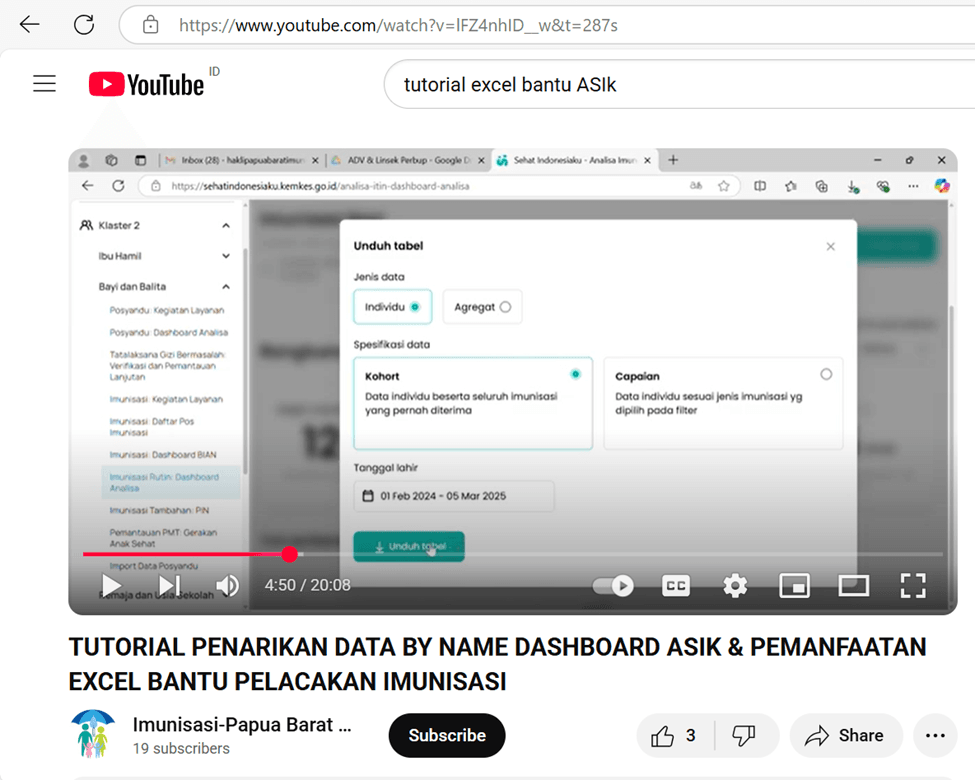Click the inner browser back arrow
975x780 pixels.
pyautogui.click(x=88, y=185)
